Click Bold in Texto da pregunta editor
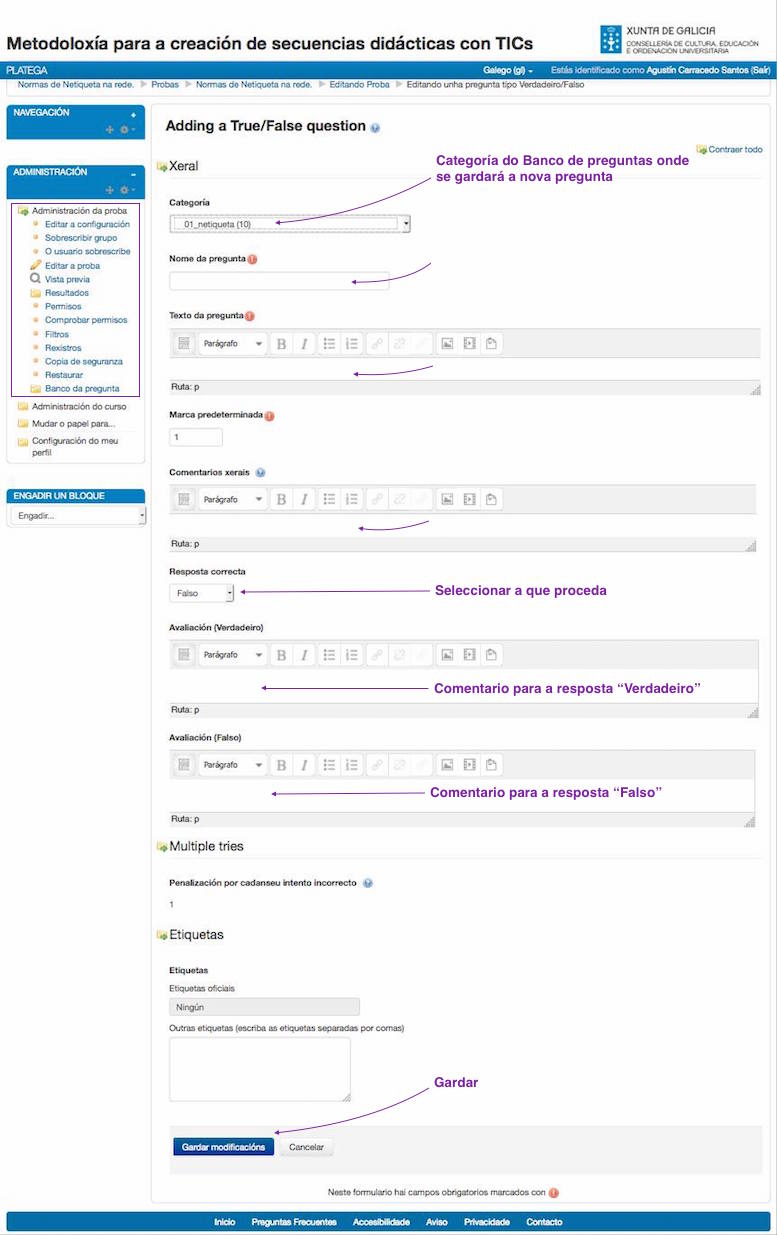The image size is (777, 1235). click(282, 343)
